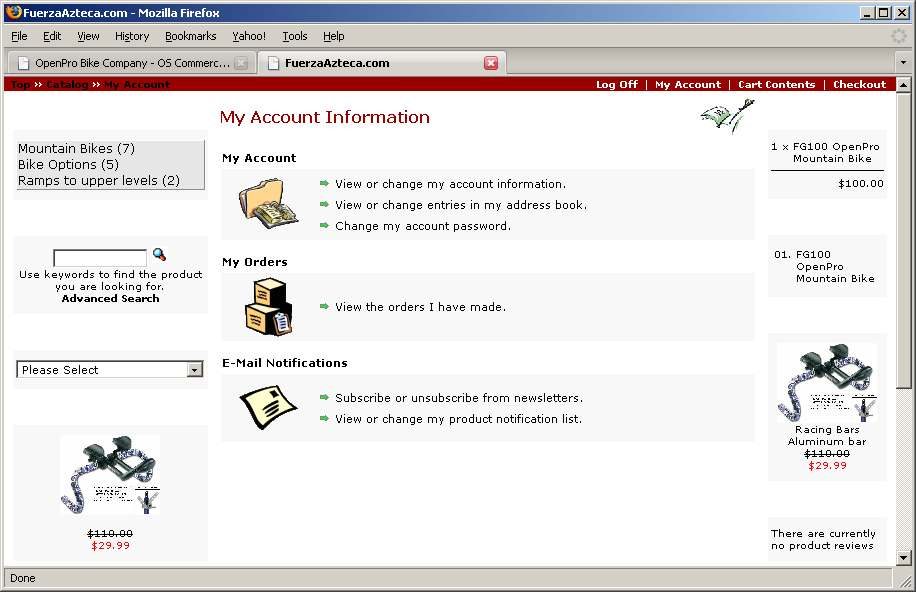Open the History menu
This screenshot has width=916, height=592.
click(x=131, y=36)
